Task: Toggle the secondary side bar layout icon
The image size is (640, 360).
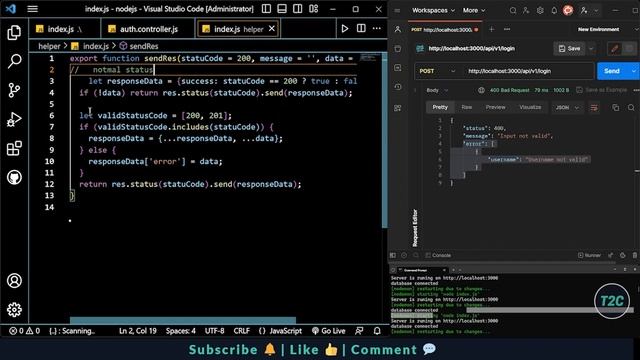Action: click(x=298, y=9)
